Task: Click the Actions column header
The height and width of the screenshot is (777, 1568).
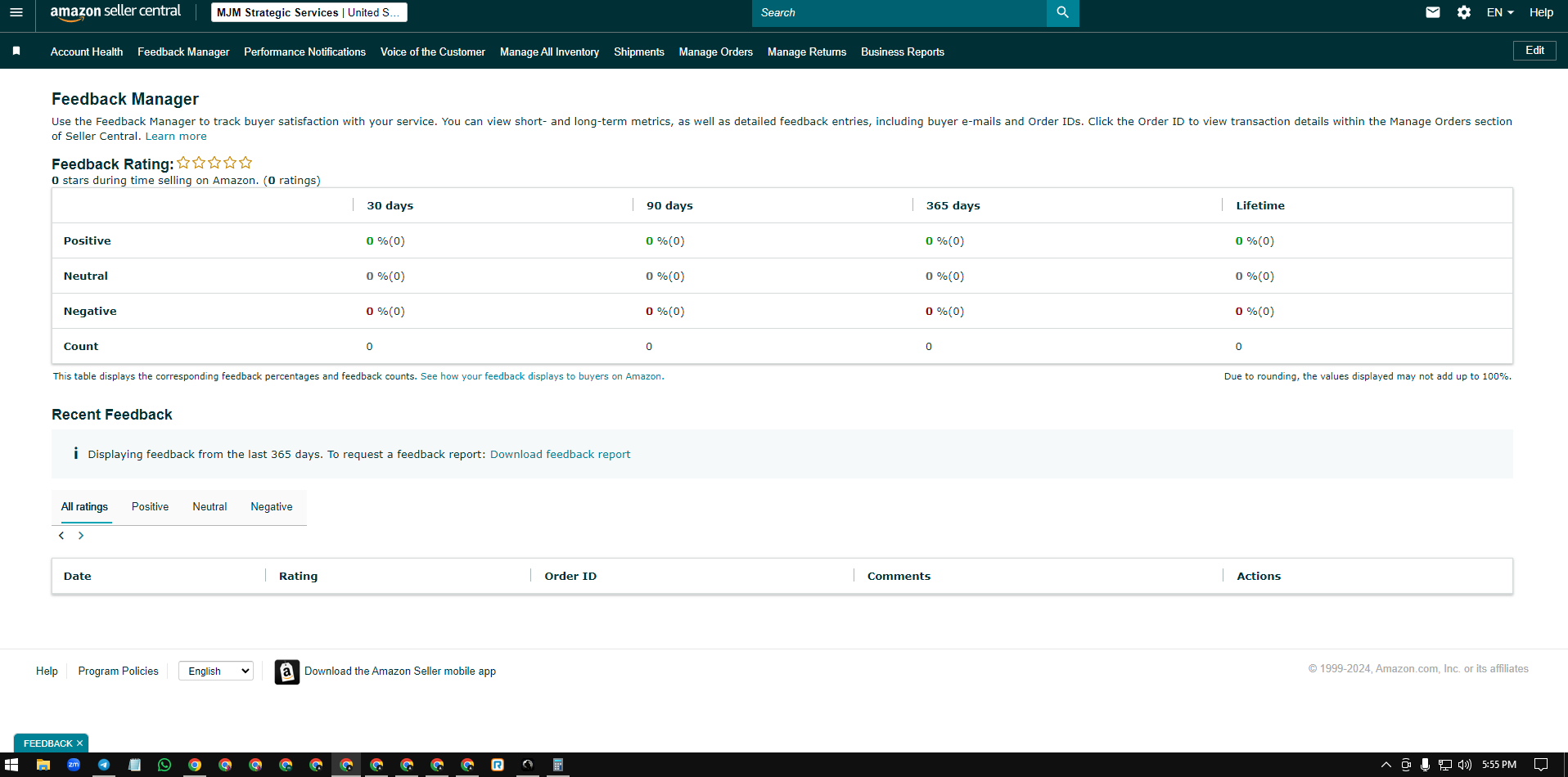Action: [x=1259, y=576]
